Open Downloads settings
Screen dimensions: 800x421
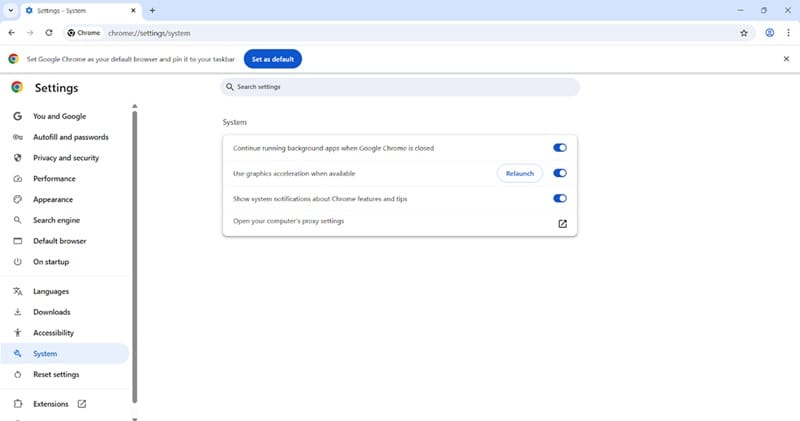pos(52,312)
